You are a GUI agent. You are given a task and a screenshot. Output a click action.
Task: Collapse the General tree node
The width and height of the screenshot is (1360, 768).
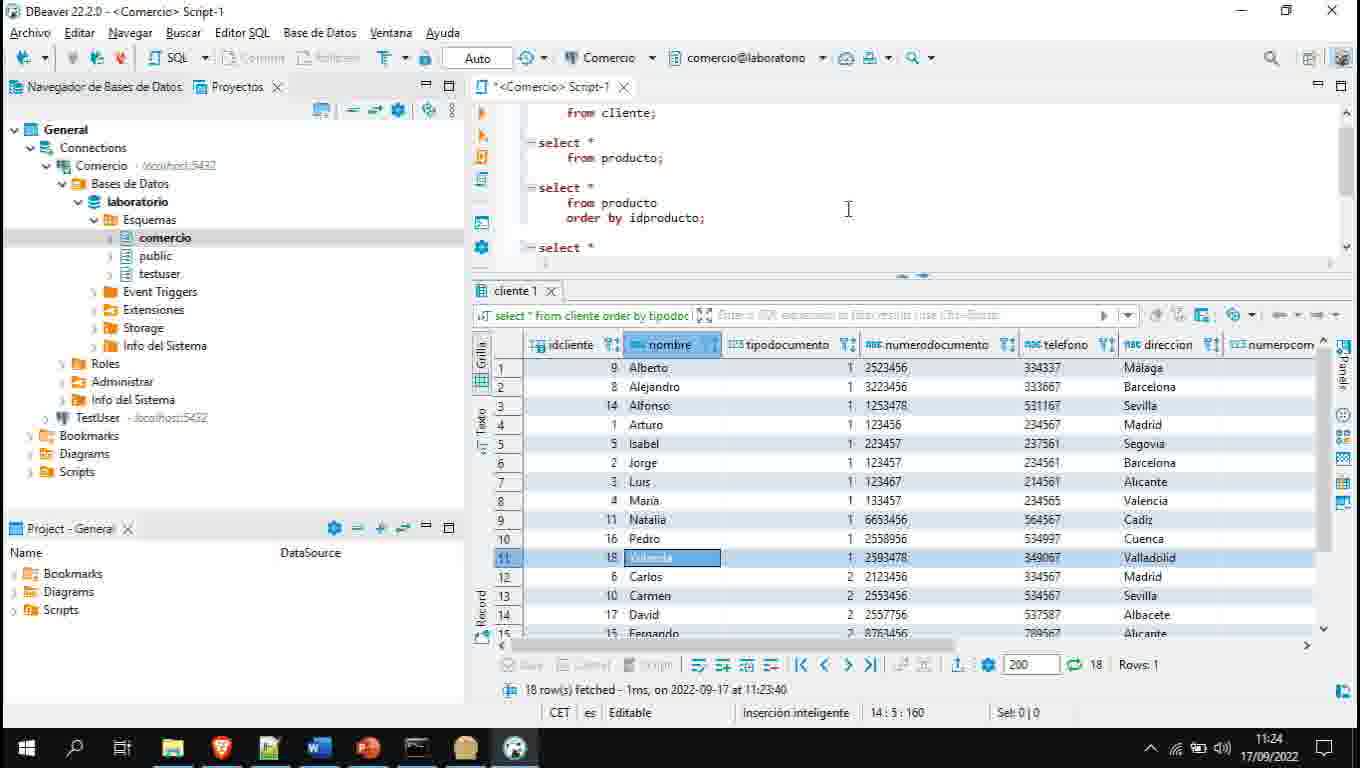coord(15,130)
